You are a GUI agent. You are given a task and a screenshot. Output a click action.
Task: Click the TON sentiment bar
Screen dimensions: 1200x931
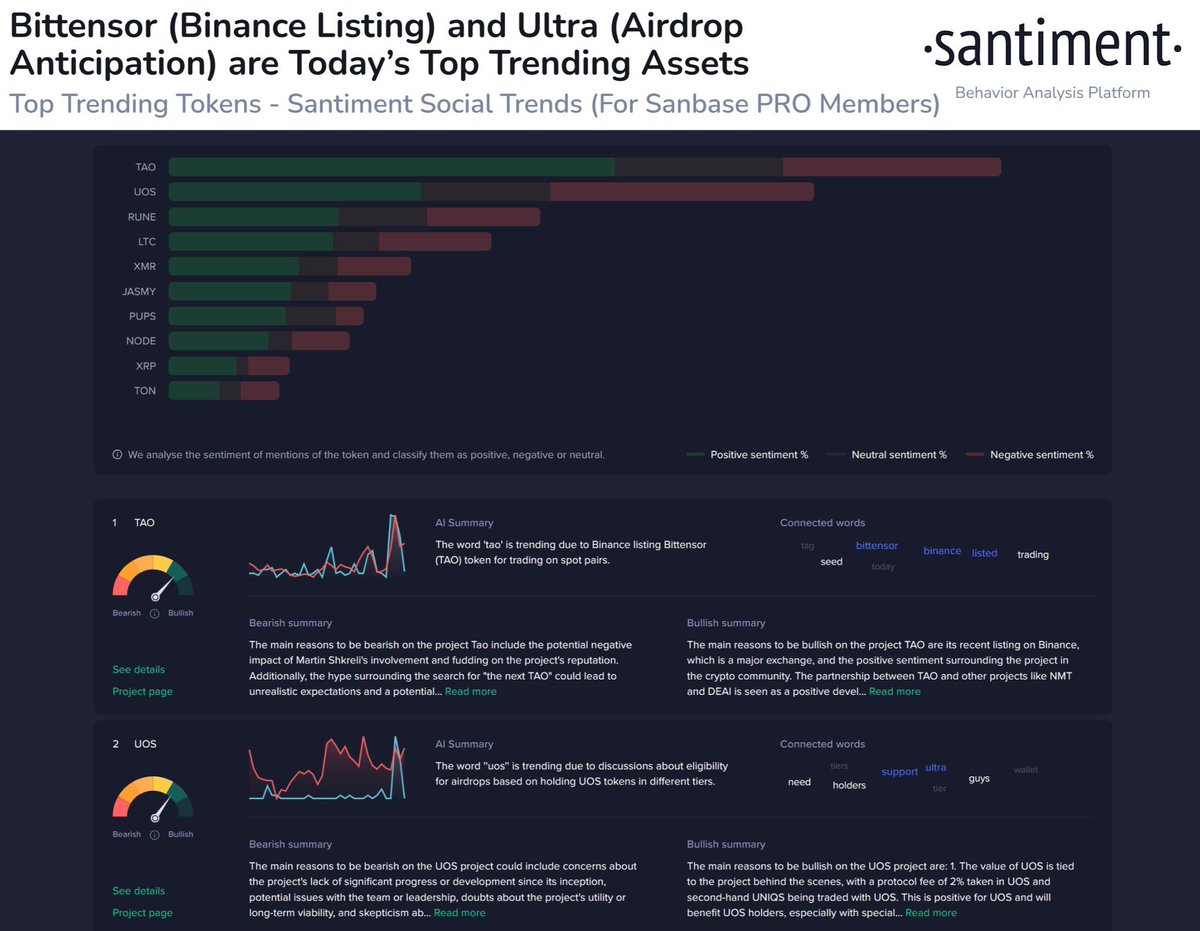(x=224, y=390)
